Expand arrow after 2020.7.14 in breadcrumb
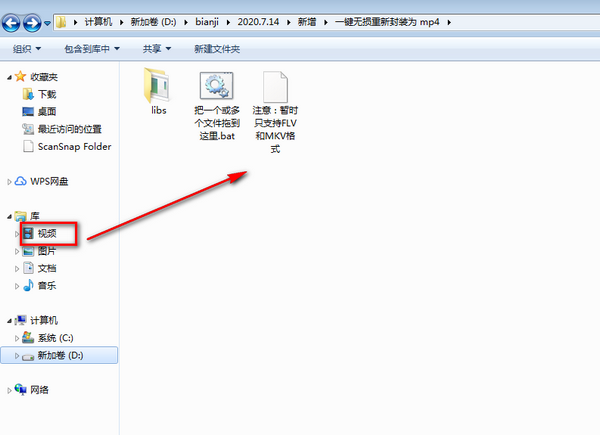 pyautogui.click(x=289, y=23)
